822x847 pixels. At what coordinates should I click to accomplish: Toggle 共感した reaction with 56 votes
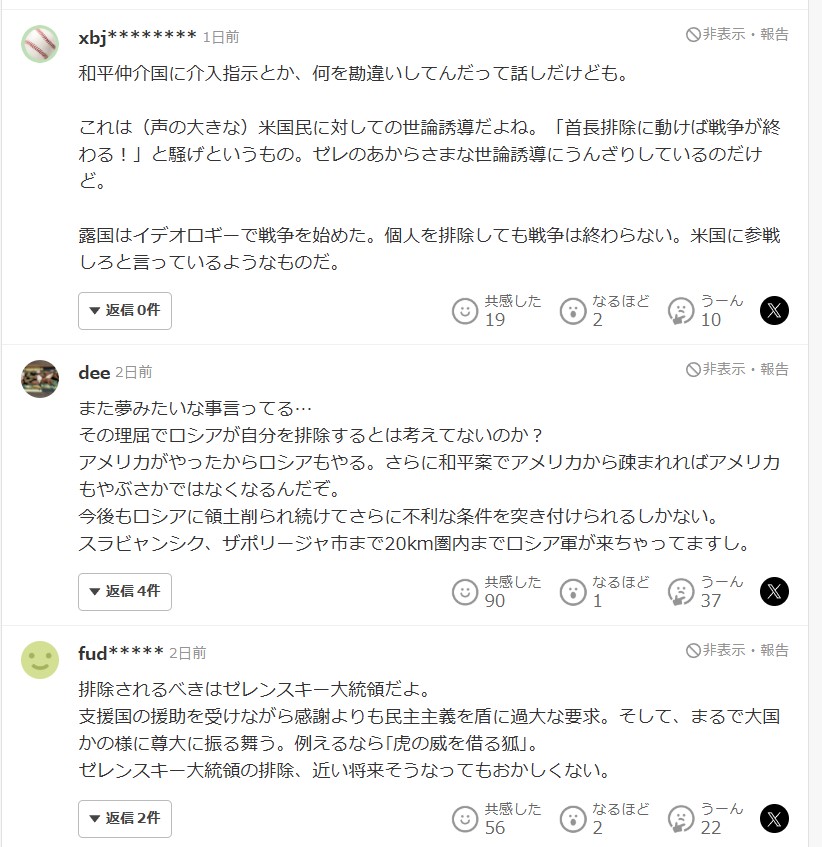(x=465, y=819)
